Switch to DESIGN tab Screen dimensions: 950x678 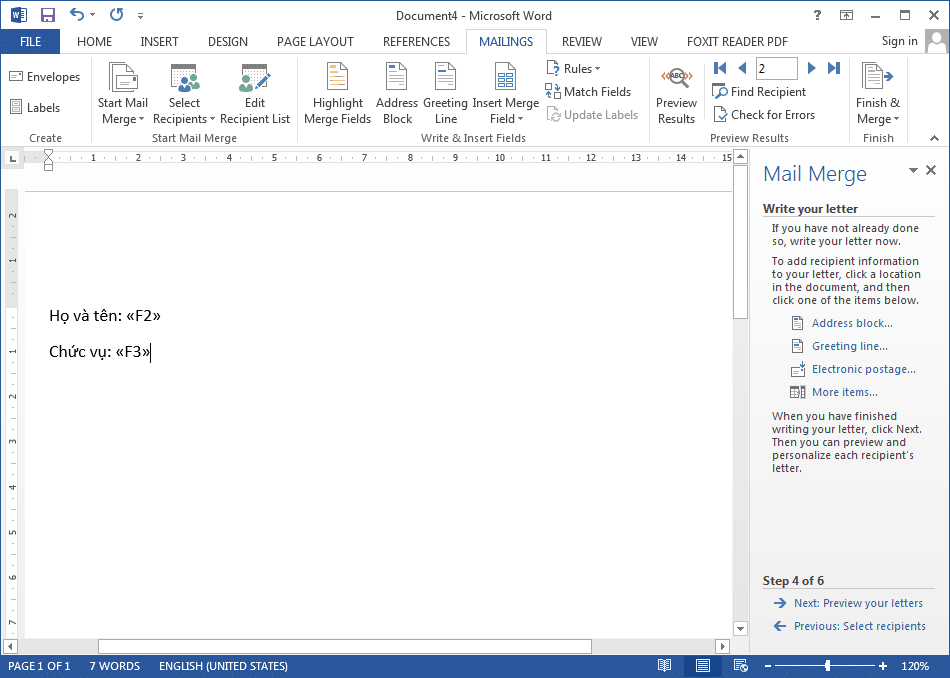228,41
